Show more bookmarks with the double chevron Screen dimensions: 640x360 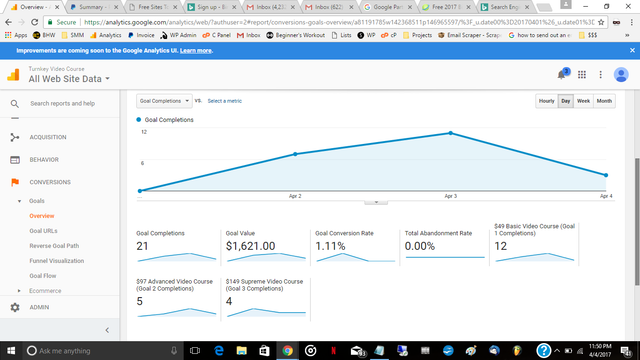627,36
